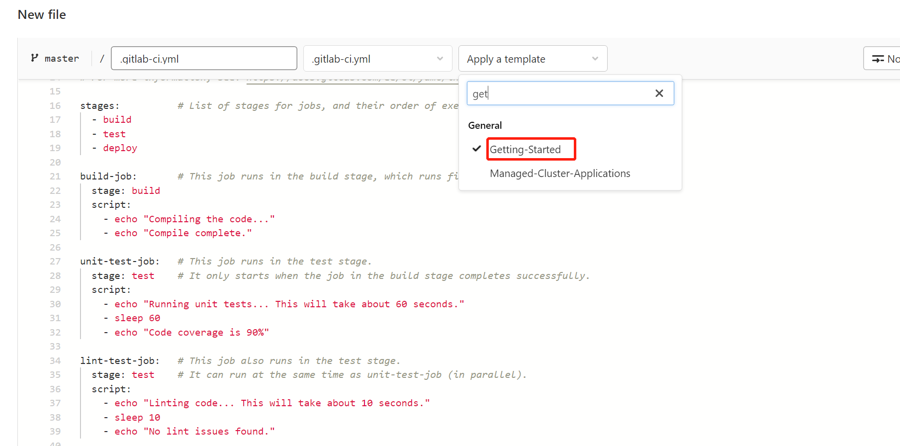Click the file name input field
900x446 pixels.
[204, 59]
